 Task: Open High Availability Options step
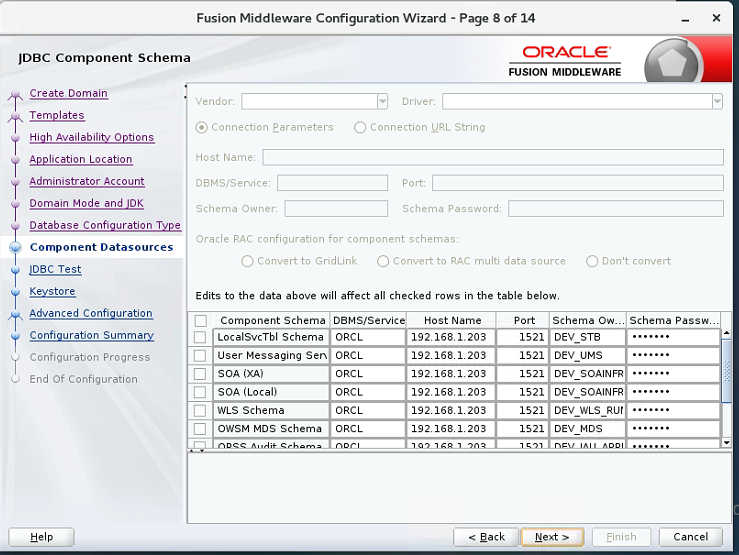91,137
